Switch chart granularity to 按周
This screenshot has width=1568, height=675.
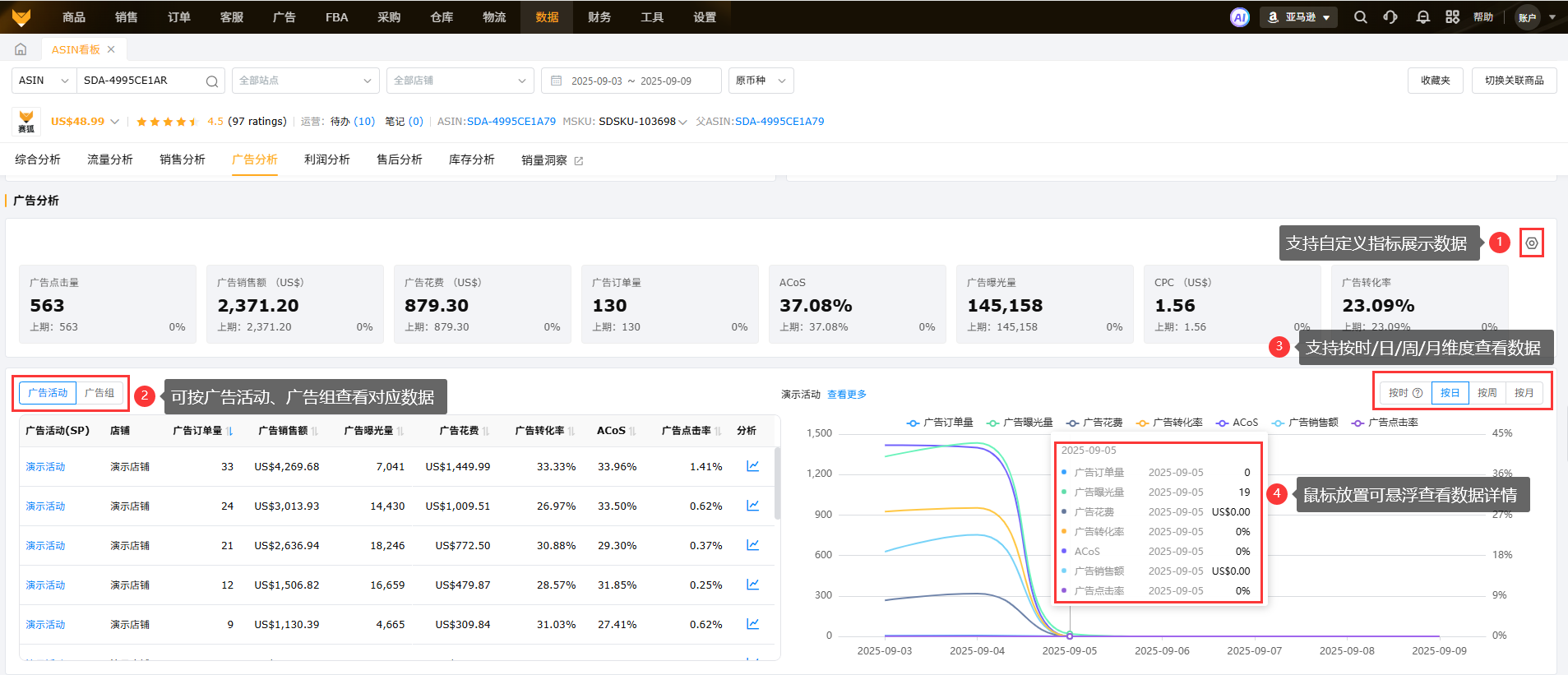pyautogui.click(x=1487, y=393)
